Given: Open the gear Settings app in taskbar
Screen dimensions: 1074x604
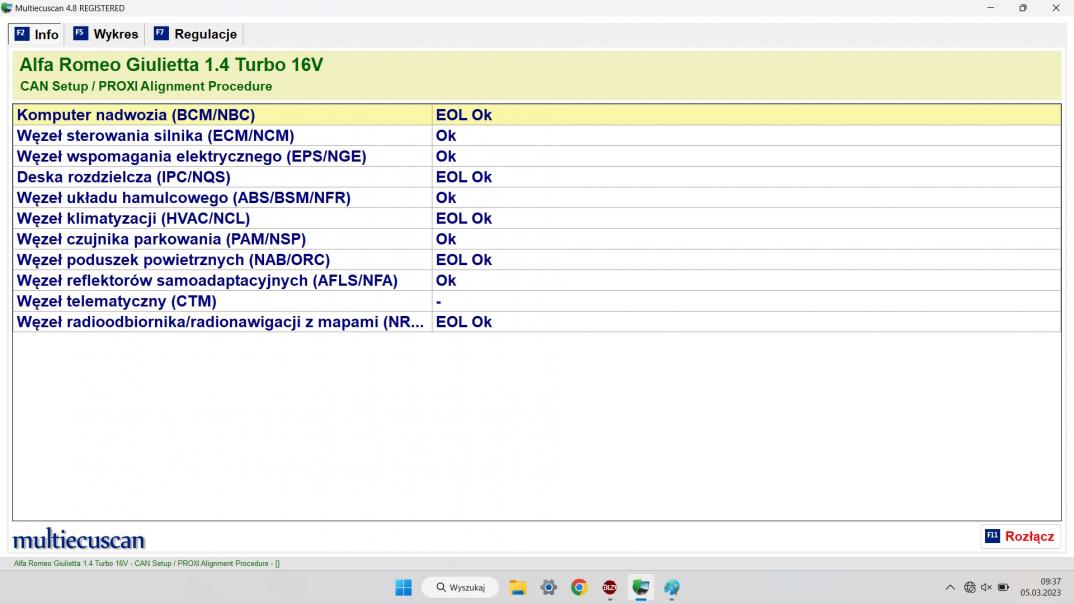Looking at the screenshot, I should [x=549, y=588].
